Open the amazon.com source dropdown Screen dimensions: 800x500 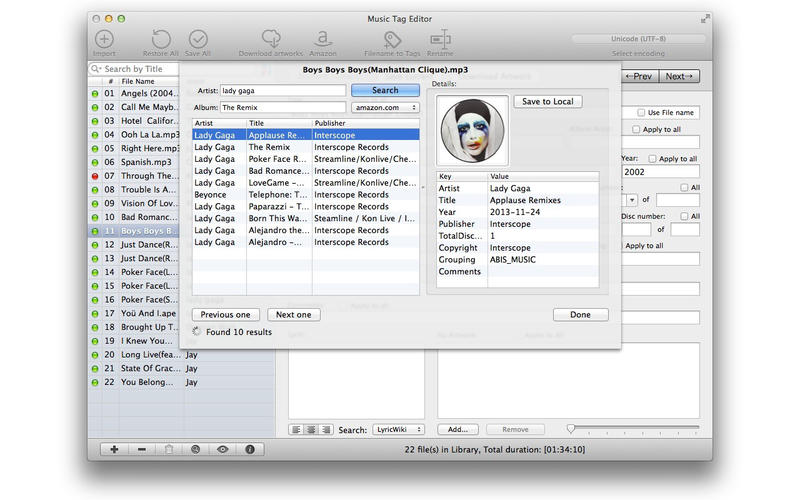pyautogui.click(x=385, y=107)
